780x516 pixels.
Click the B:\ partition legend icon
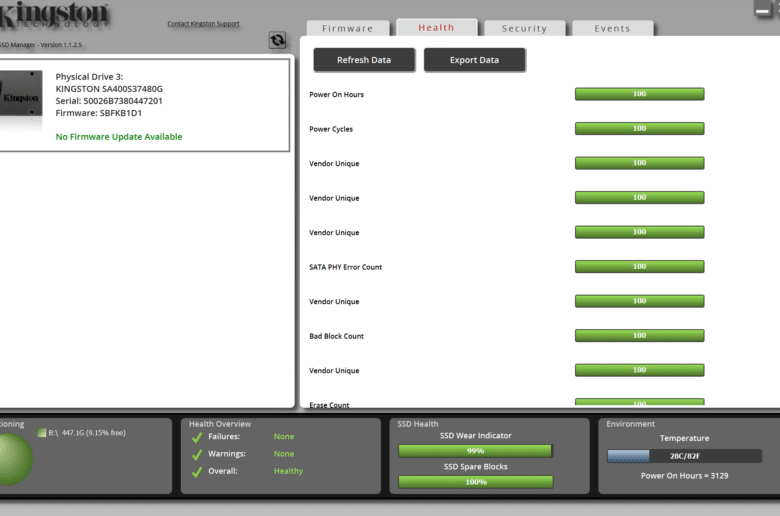[x=42, y=433]
